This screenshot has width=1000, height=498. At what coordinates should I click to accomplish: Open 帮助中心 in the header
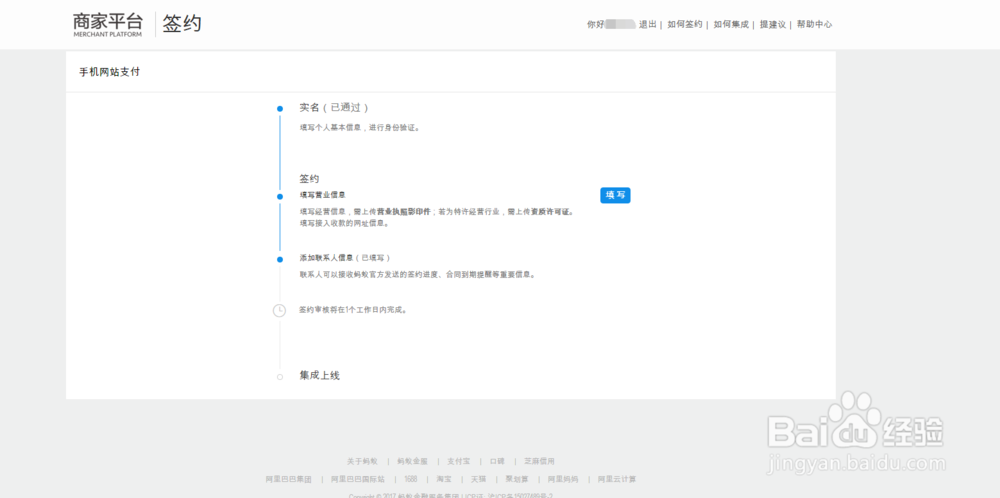pyautogui.click(x=814, y=24)
